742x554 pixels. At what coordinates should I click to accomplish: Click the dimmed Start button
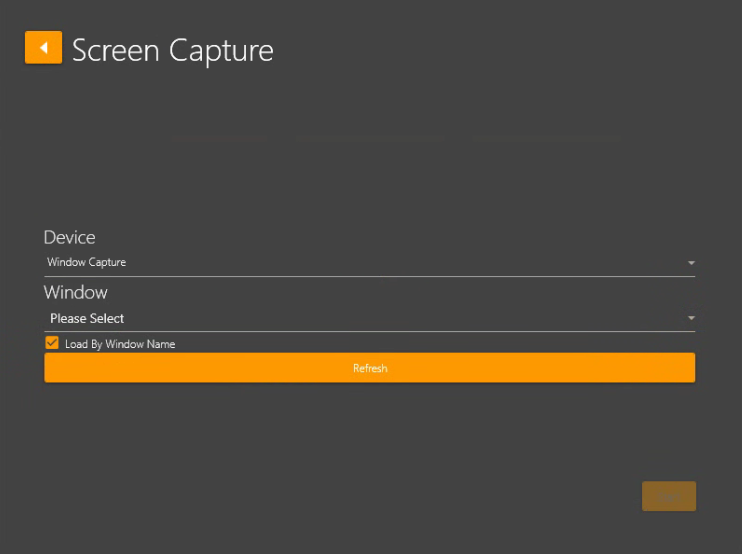pos(668,496)
